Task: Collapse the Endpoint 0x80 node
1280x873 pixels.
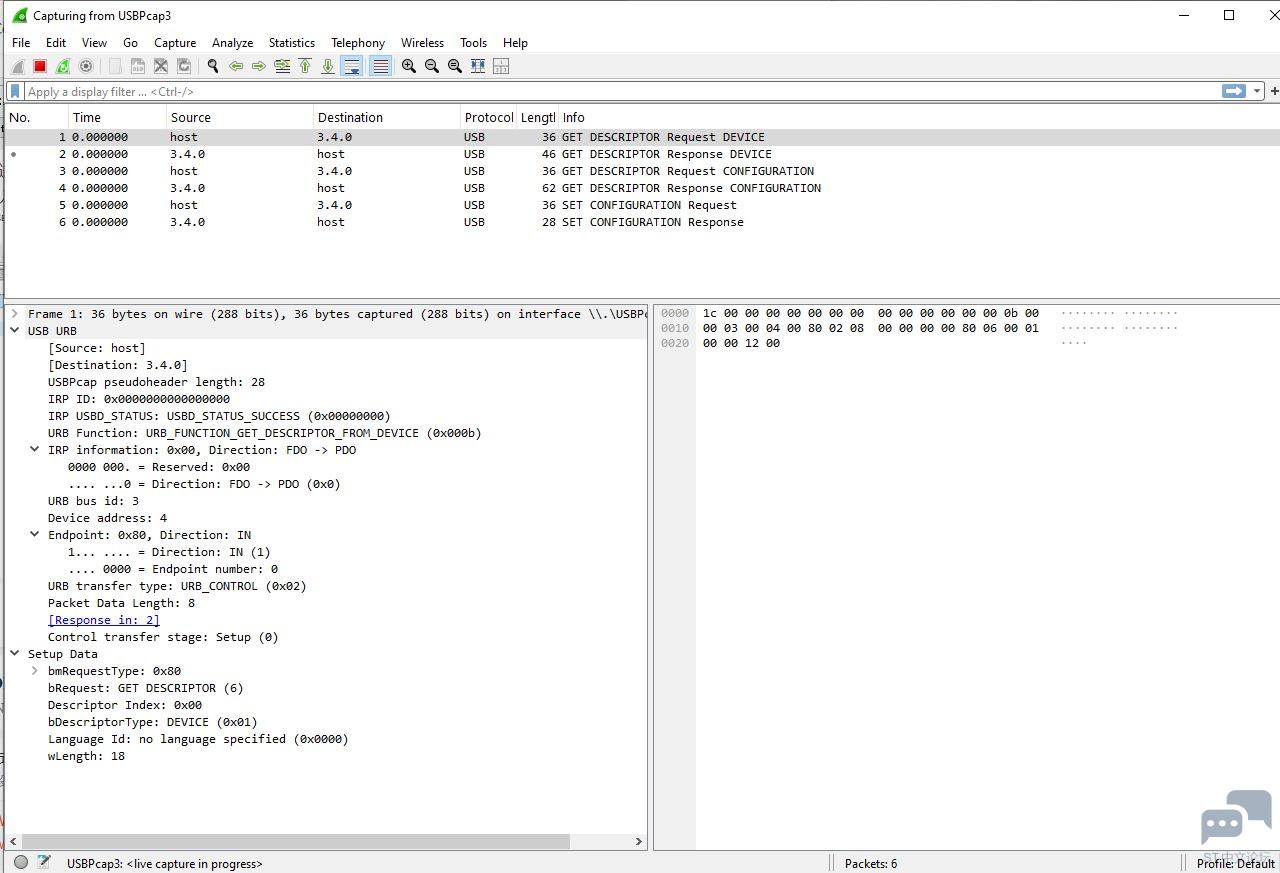Action: [x=35, y=535]
